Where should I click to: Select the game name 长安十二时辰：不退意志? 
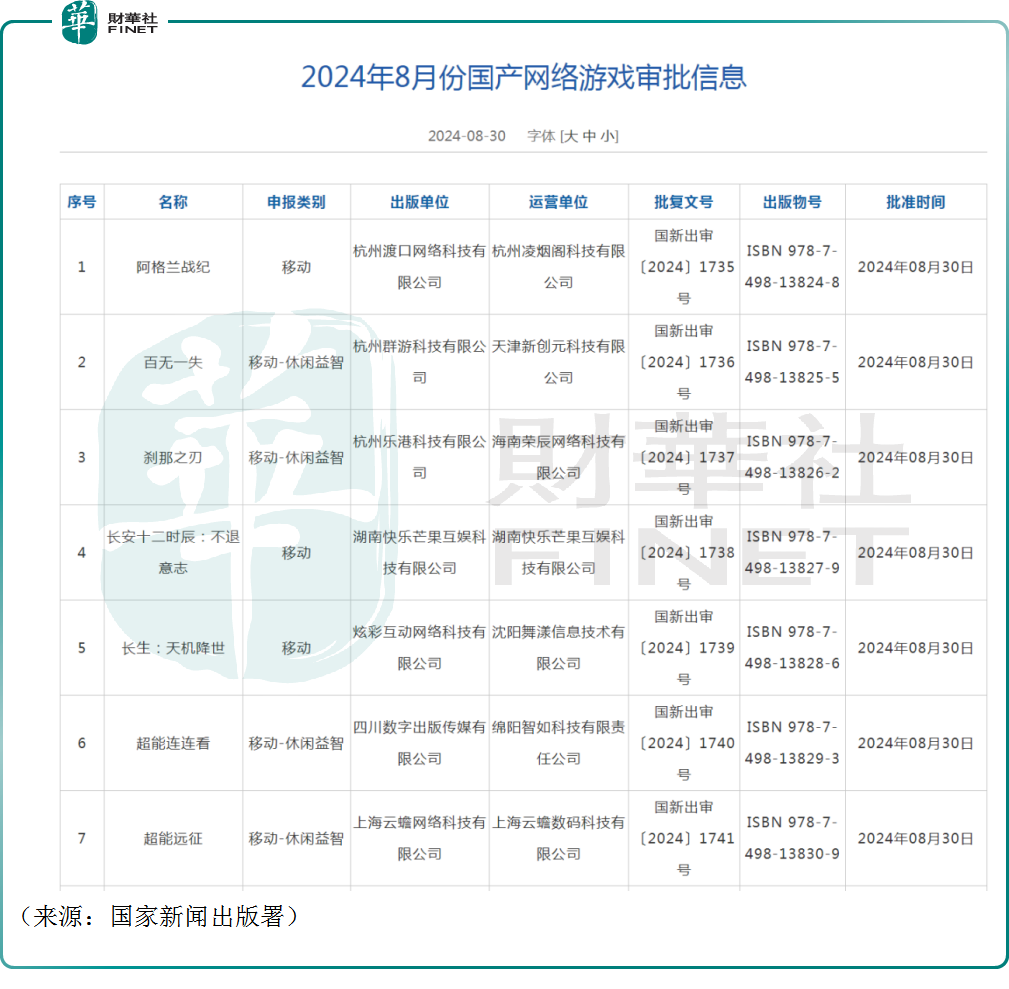[x=173, y=553]
